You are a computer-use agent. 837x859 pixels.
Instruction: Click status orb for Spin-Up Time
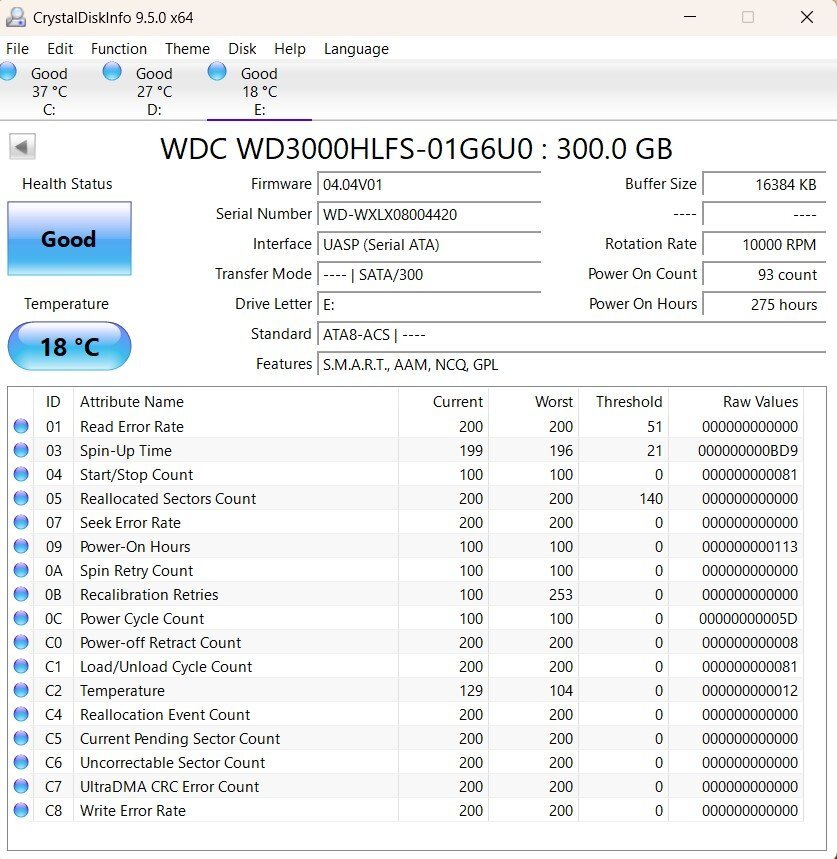tap(21, 450)
